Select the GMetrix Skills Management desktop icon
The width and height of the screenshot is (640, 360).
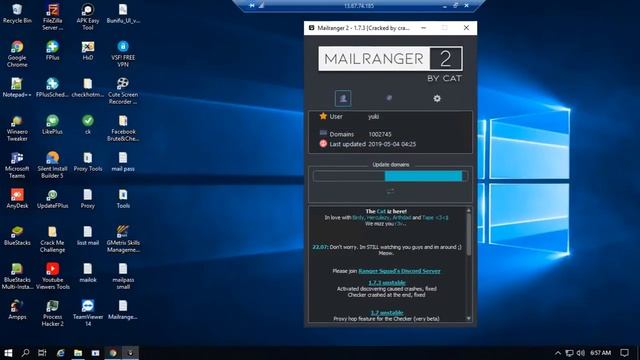(x=123, y=239)
